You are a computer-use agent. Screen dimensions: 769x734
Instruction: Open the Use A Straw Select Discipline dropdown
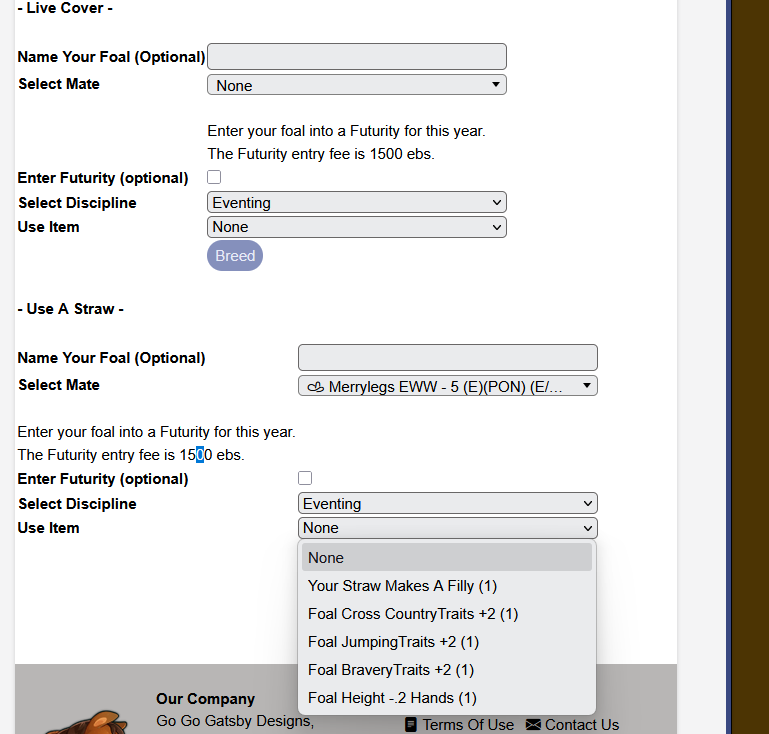click(448, 504)
